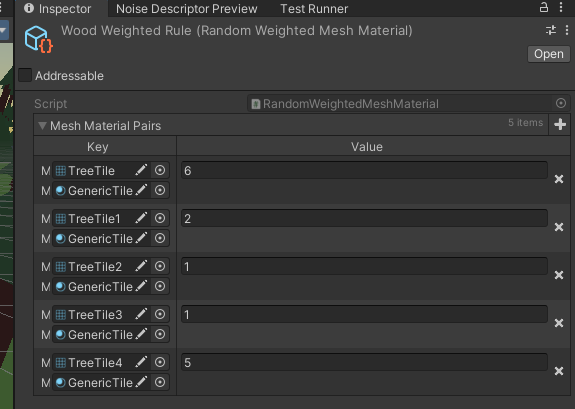Open the asset preset sliders icon
Image resolution: width=575 pixels, height=409 pixels.
pyautogui.click(x=551, y=30)
